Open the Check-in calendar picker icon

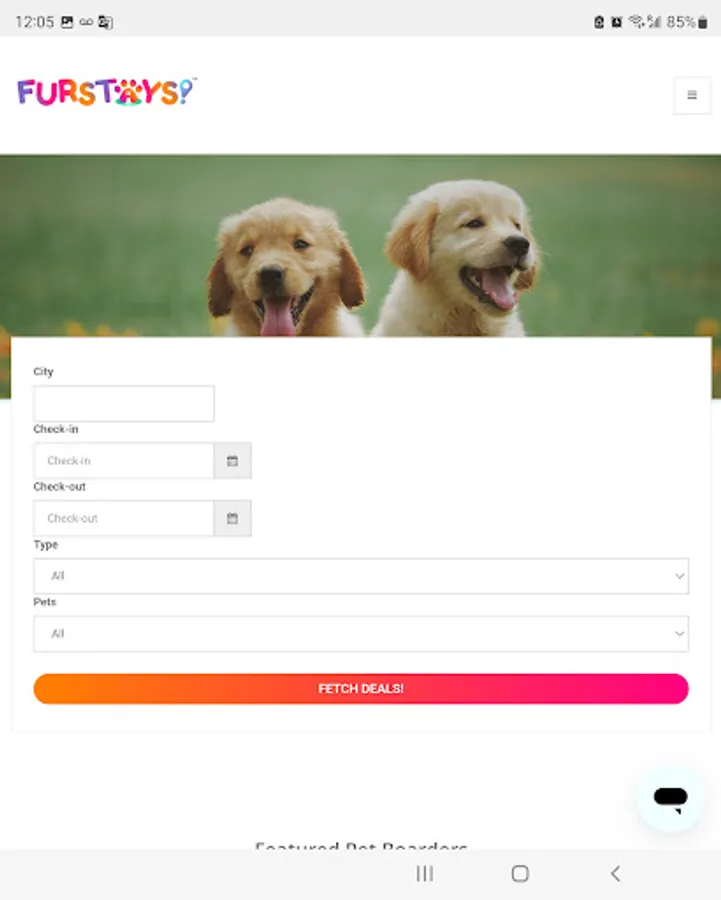232,461
